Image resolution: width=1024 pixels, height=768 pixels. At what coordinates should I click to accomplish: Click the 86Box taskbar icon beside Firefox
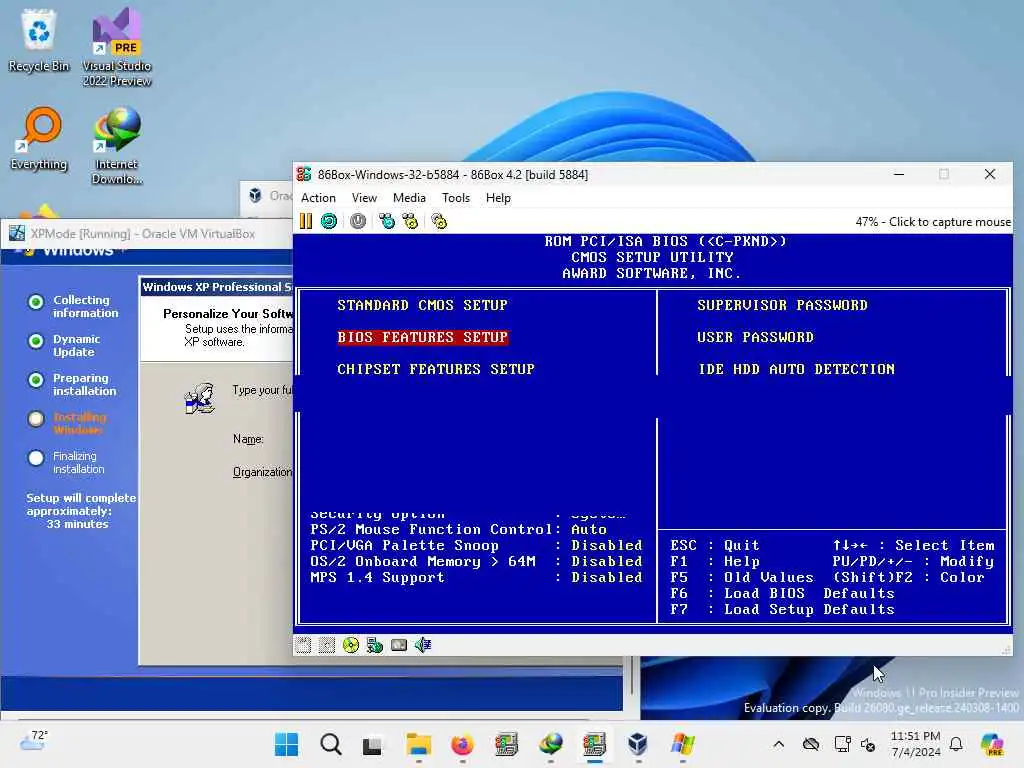click(506, 744)
